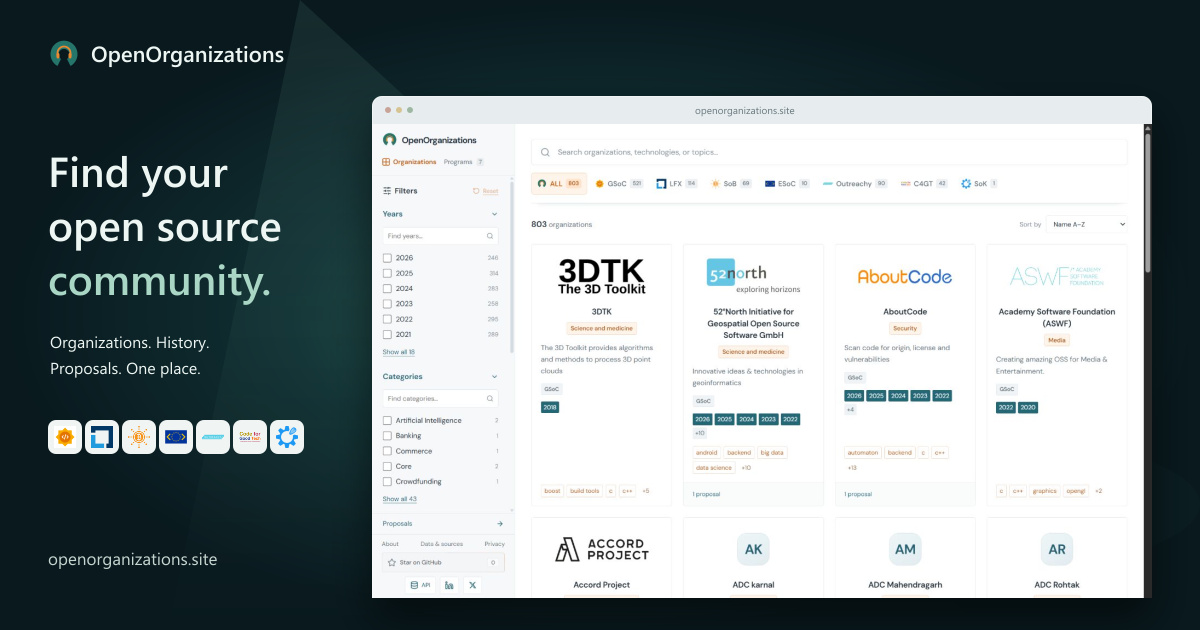Click the LFX blue square badge on banner
The height and width of the screenshot is (630, 1200).
[x=102, y=437]
